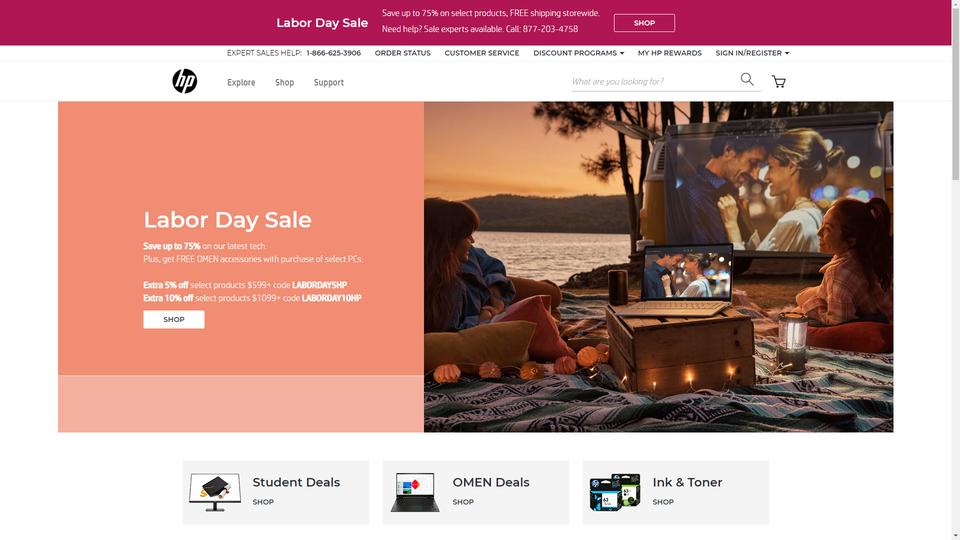960x540 pixels.
Task: Click the Shop link under OMEN Deals
Action: [463, 502]
